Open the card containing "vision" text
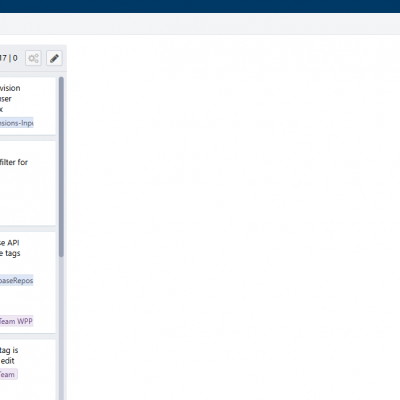Image resolution: width=400 pixels, height=400 pixels. (x=28, y=106)
